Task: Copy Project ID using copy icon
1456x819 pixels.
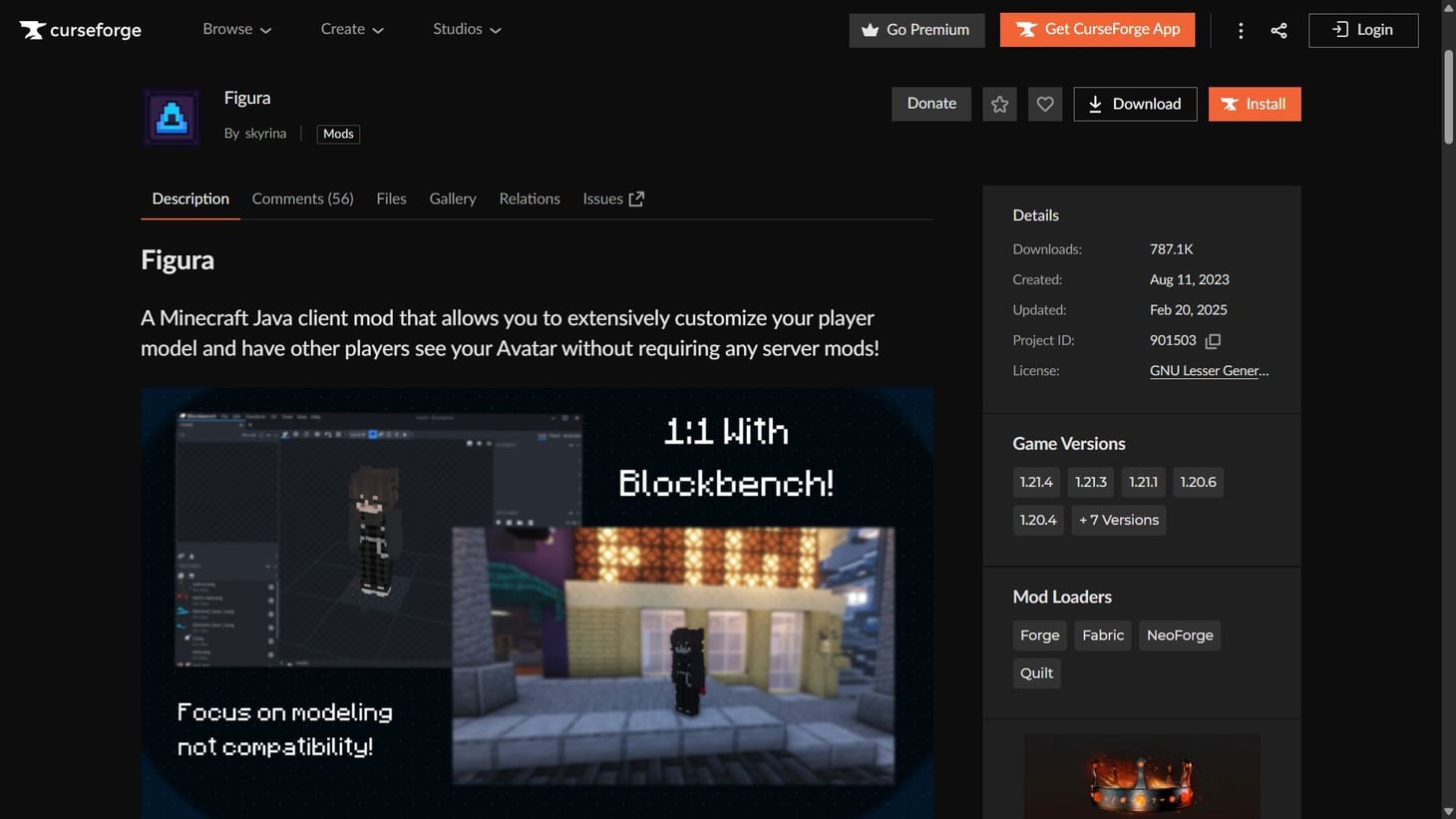Action: pyautogui.click(x=1213, y=341)
